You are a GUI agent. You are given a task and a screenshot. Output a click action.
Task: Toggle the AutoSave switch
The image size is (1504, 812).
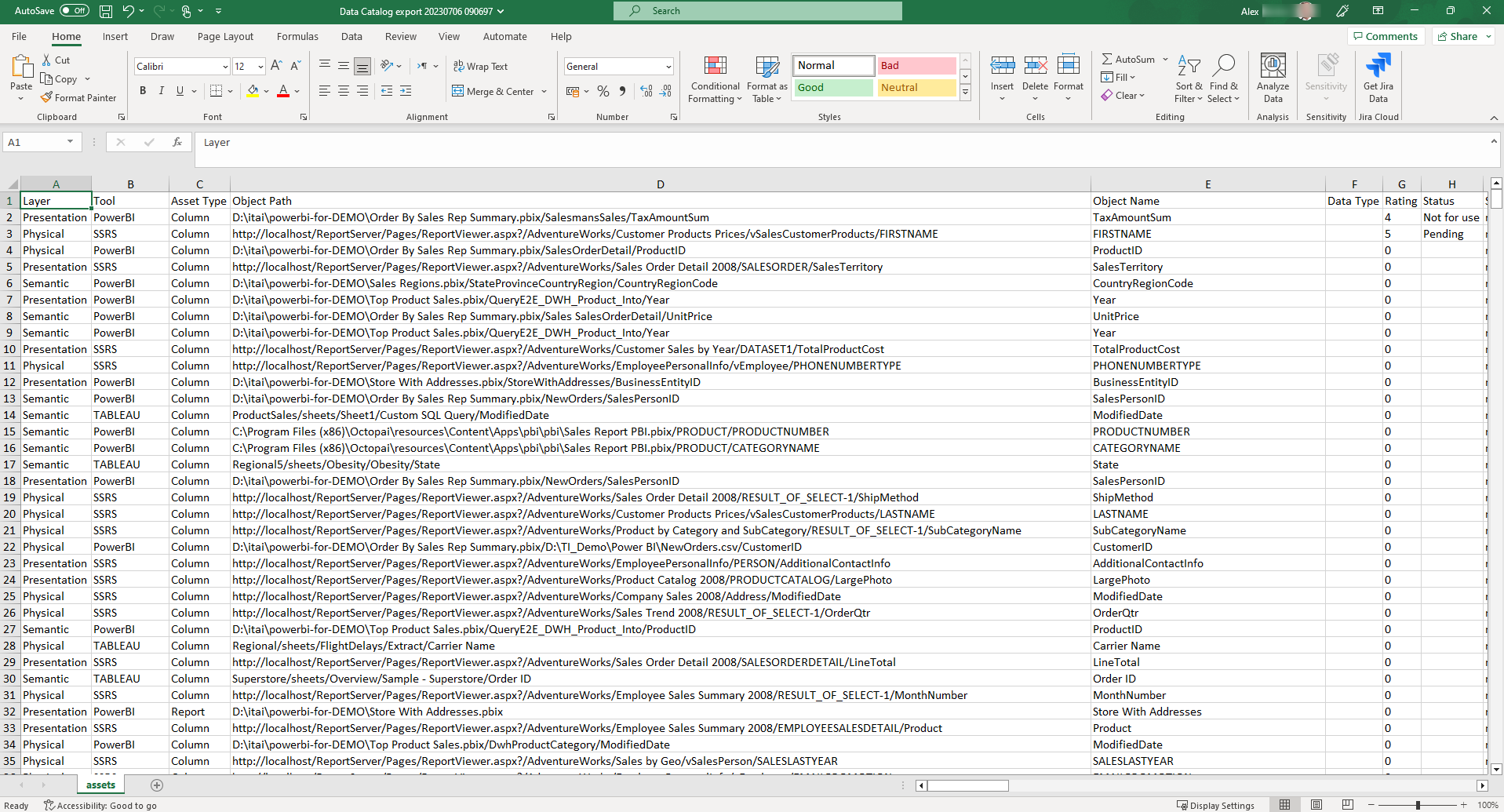point(75,11)
